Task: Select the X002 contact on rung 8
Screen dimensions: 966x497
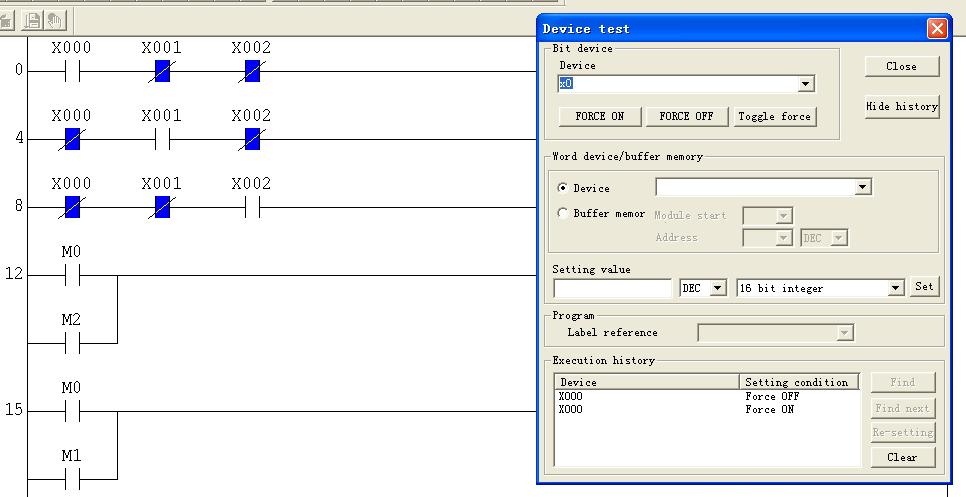Action: click(x=252, y=207)
